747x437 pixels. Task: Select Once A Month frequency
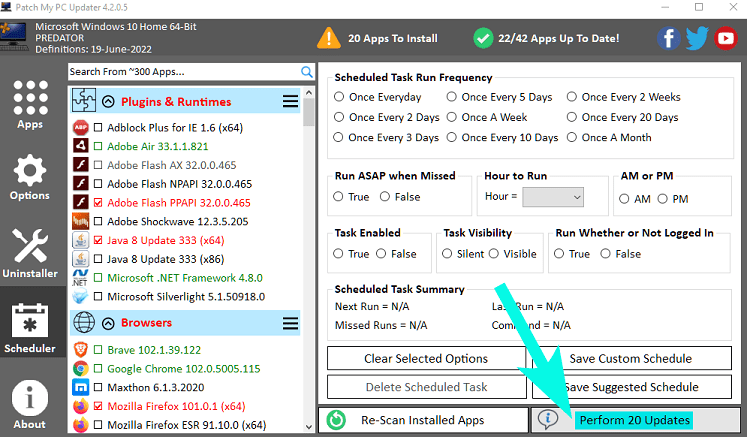click(x=572, y=137)
